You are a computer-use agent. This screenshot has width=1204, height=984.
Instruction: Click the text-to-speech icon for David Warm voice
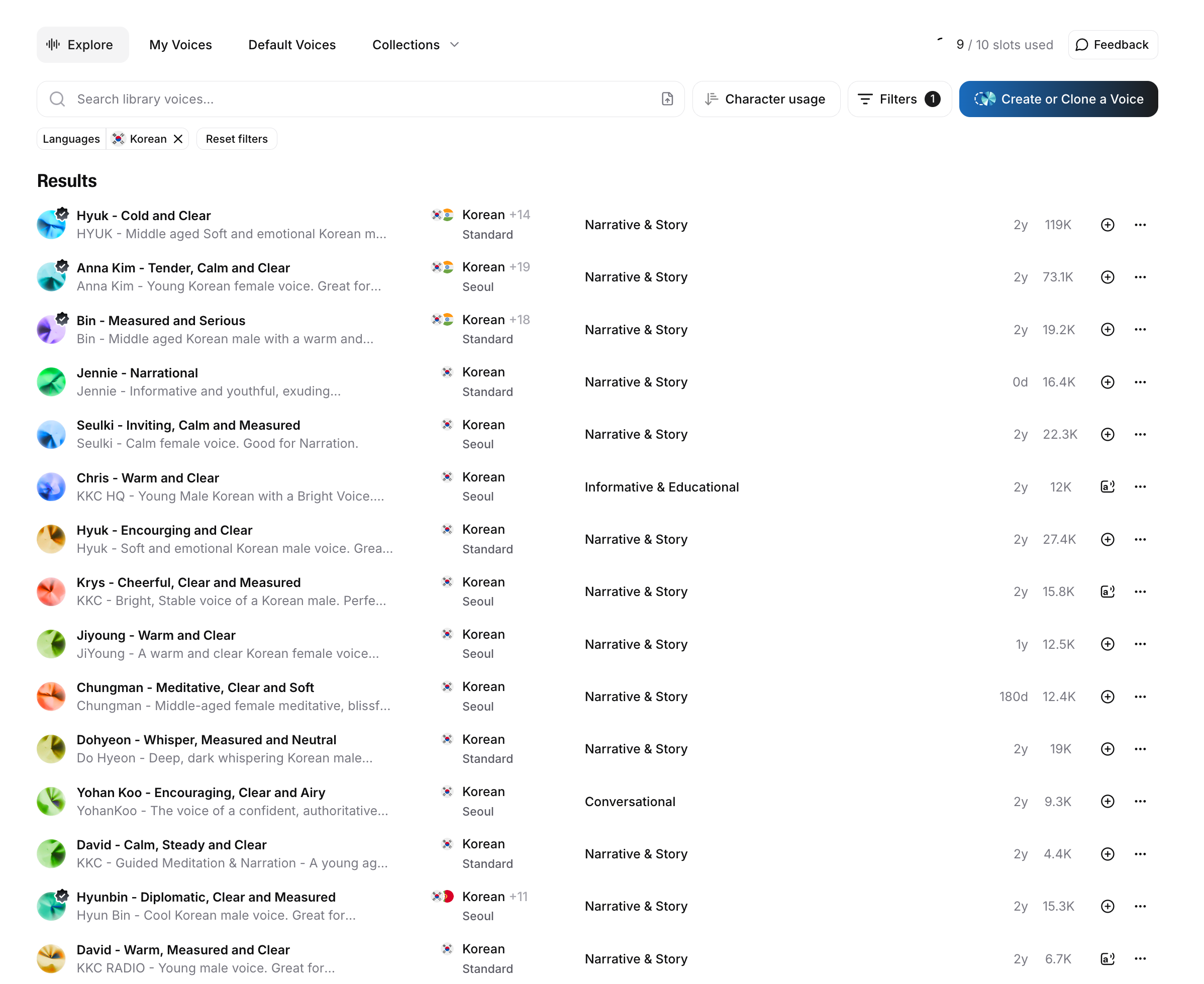click(x=1107, y=959)
